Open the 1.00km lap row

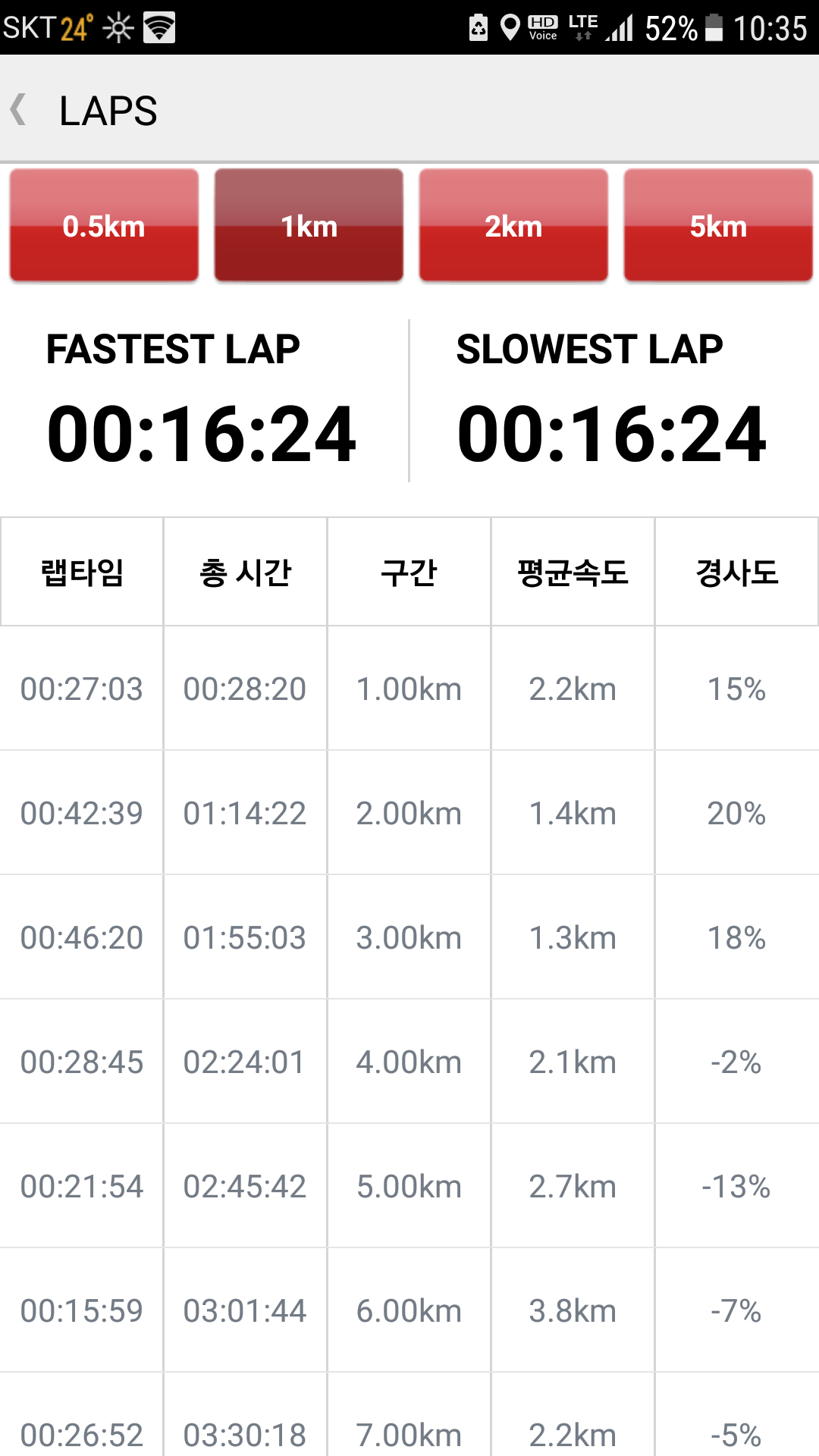pos(409,689)
